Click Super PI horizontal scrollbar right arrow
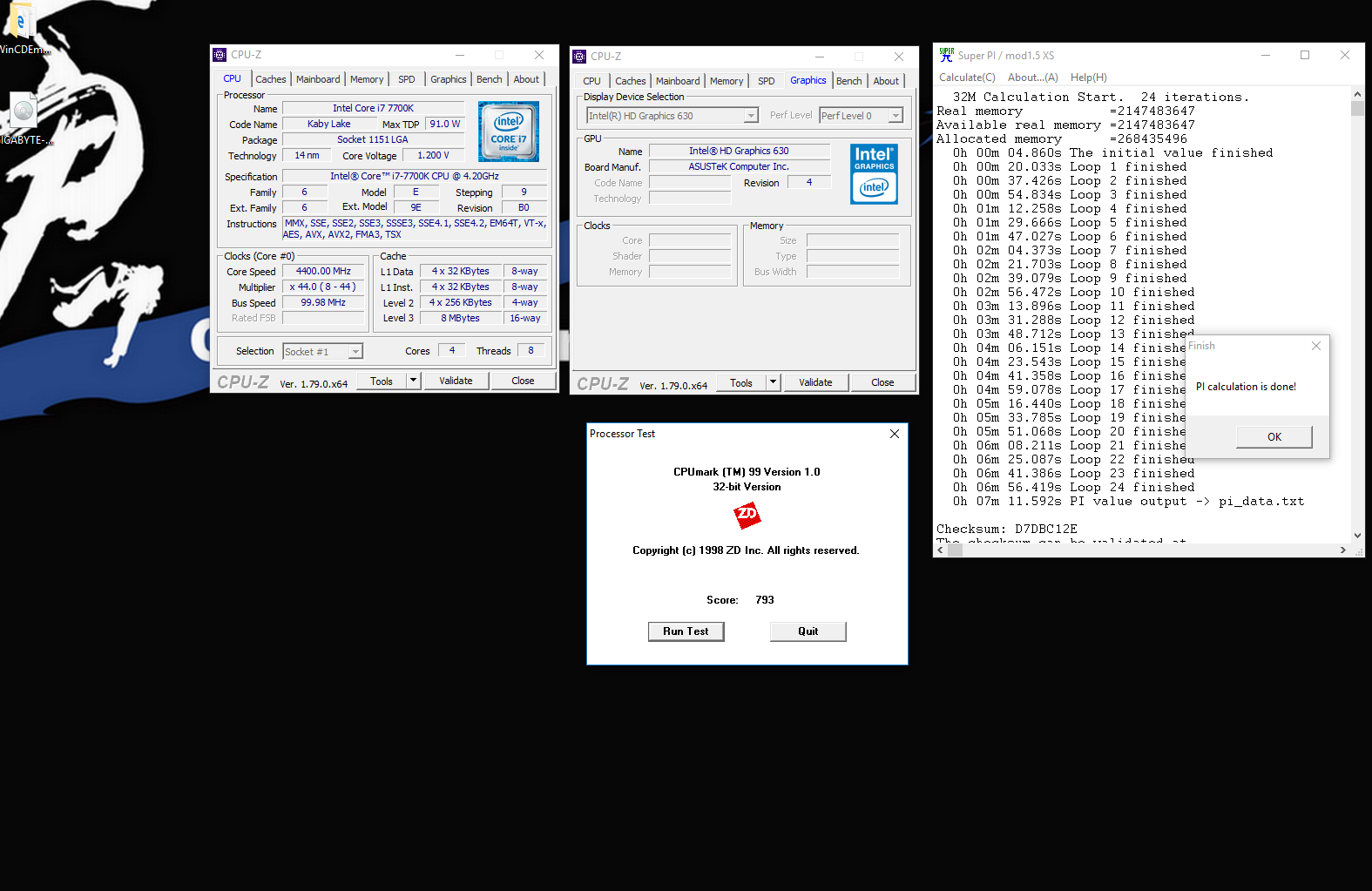 [1342, 550]
